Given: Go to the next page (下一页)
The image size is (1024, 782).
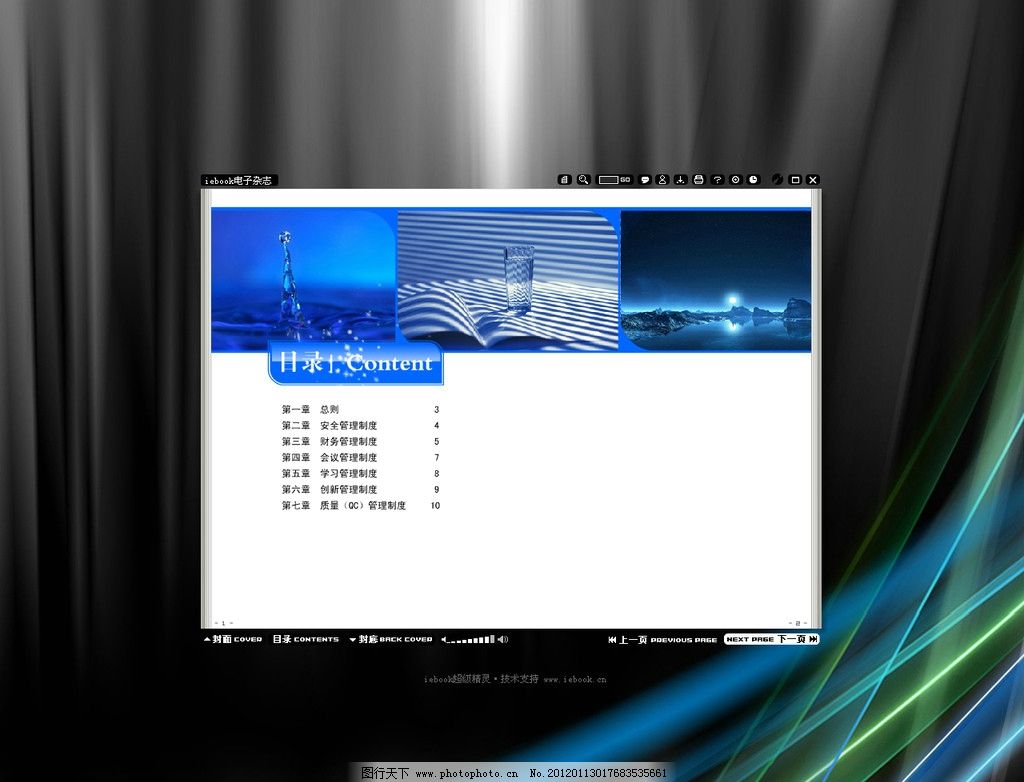Looking at the screenshot, I should click(x=771, y=639).
